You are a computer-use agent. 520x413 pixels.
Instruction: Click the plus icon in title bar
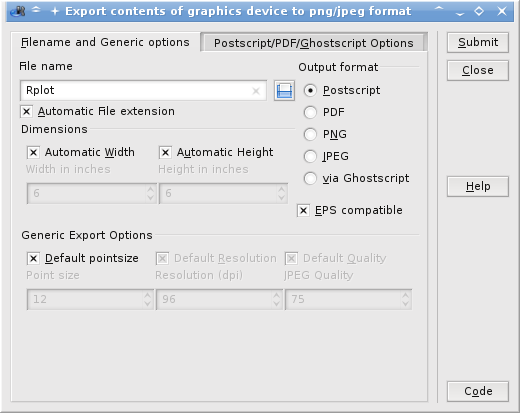55,12
